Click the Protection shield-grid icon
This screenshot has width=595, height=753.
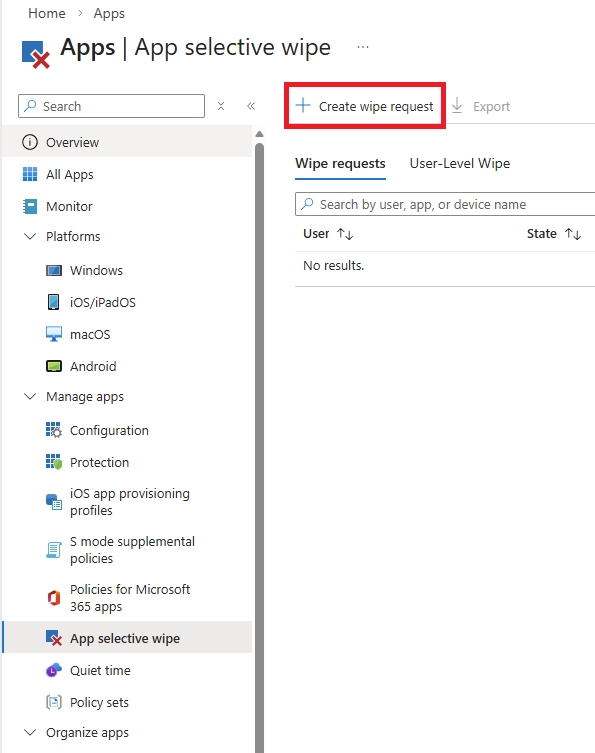pyautogui.click(x=54, y=462)
